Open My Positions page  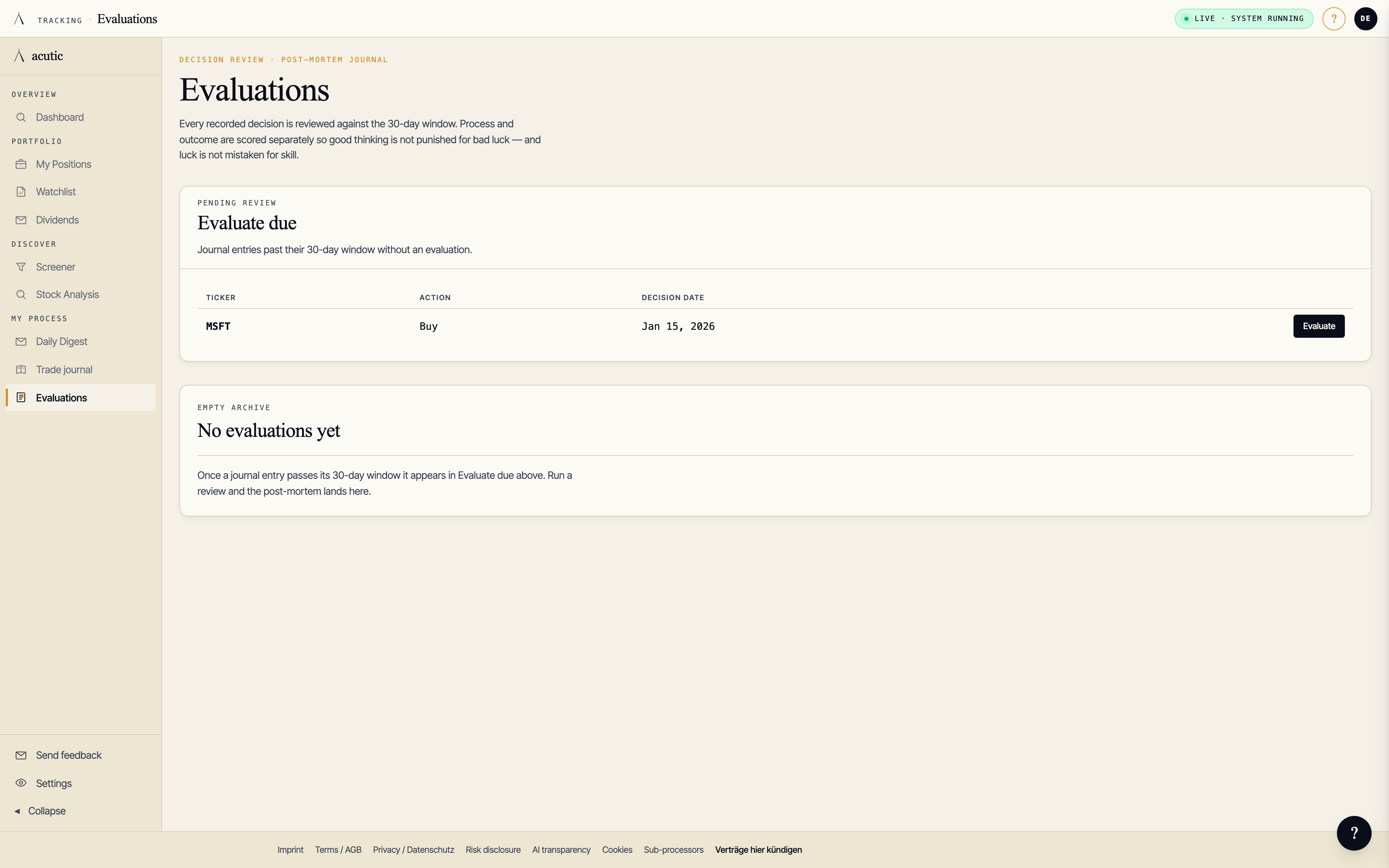[80, 164]
